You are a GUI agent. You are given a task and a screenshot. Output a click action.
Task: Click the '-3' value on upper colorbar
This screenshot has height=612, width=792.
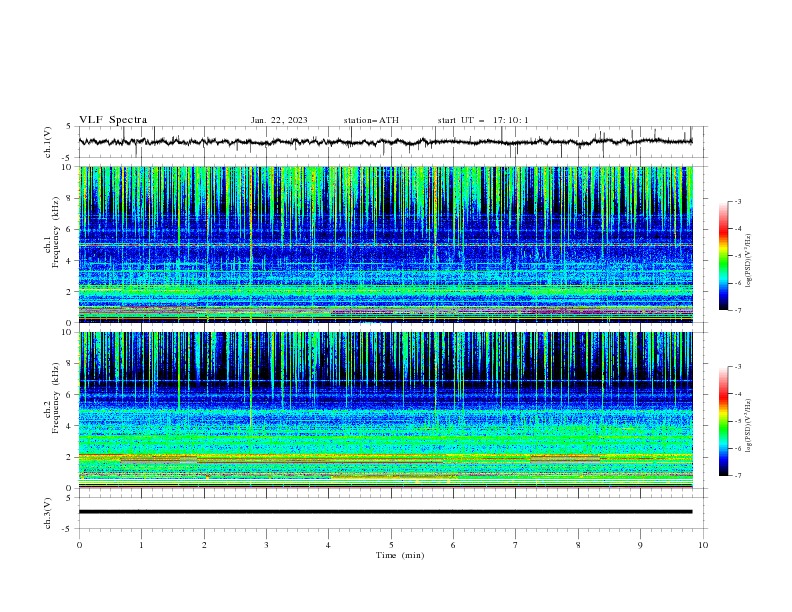pyautogui.click(x=737, y=201)
